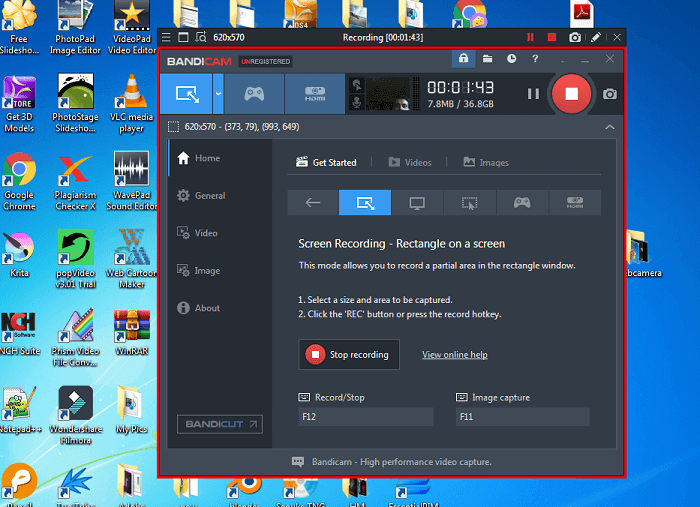Open the About section in sidebar
The height and width of the screenshot is (507, 700).
coord(199,308)
